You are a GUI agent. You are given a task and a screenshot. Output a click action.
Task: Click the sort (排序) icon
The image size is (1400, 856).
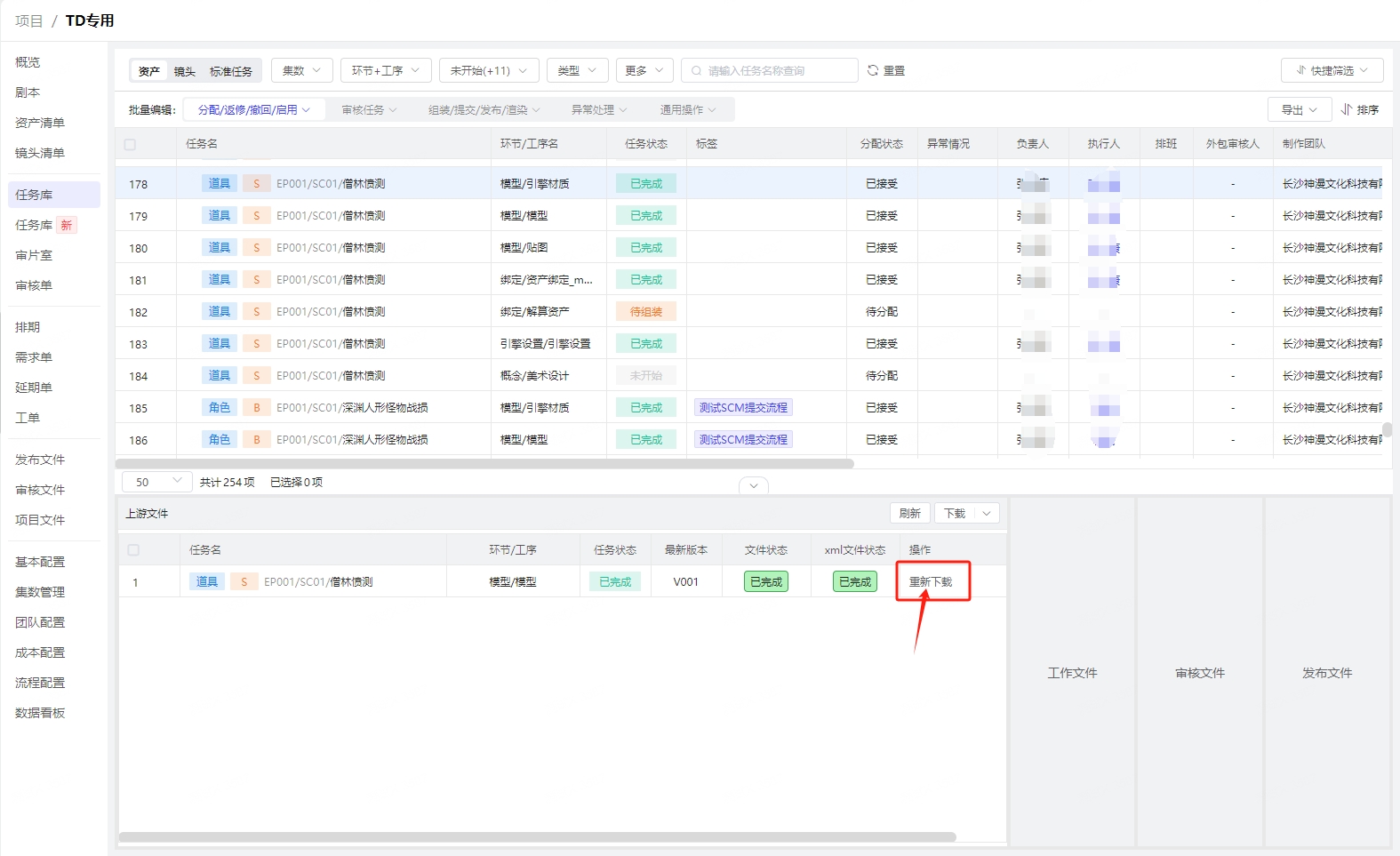click(x=1347, y=109)
